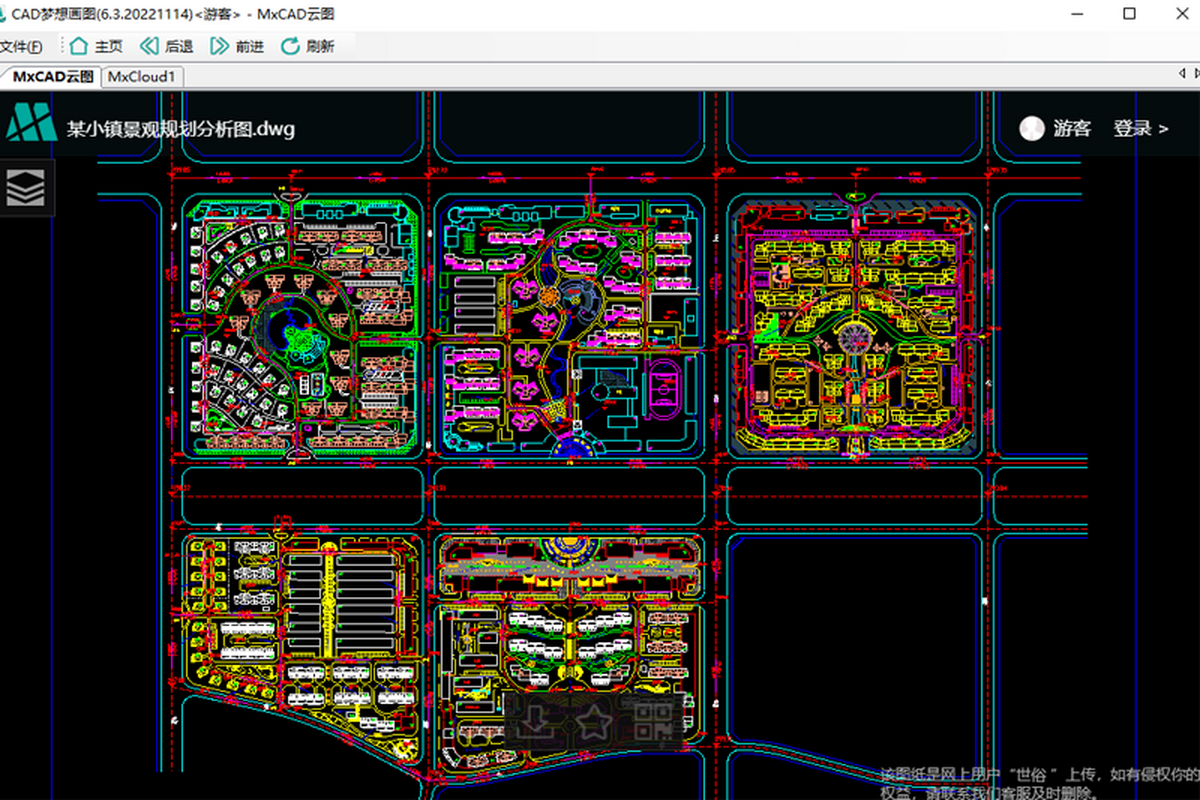Click the download drawing icon
This screenshot has width=1200, height=800.
point(535,719)
